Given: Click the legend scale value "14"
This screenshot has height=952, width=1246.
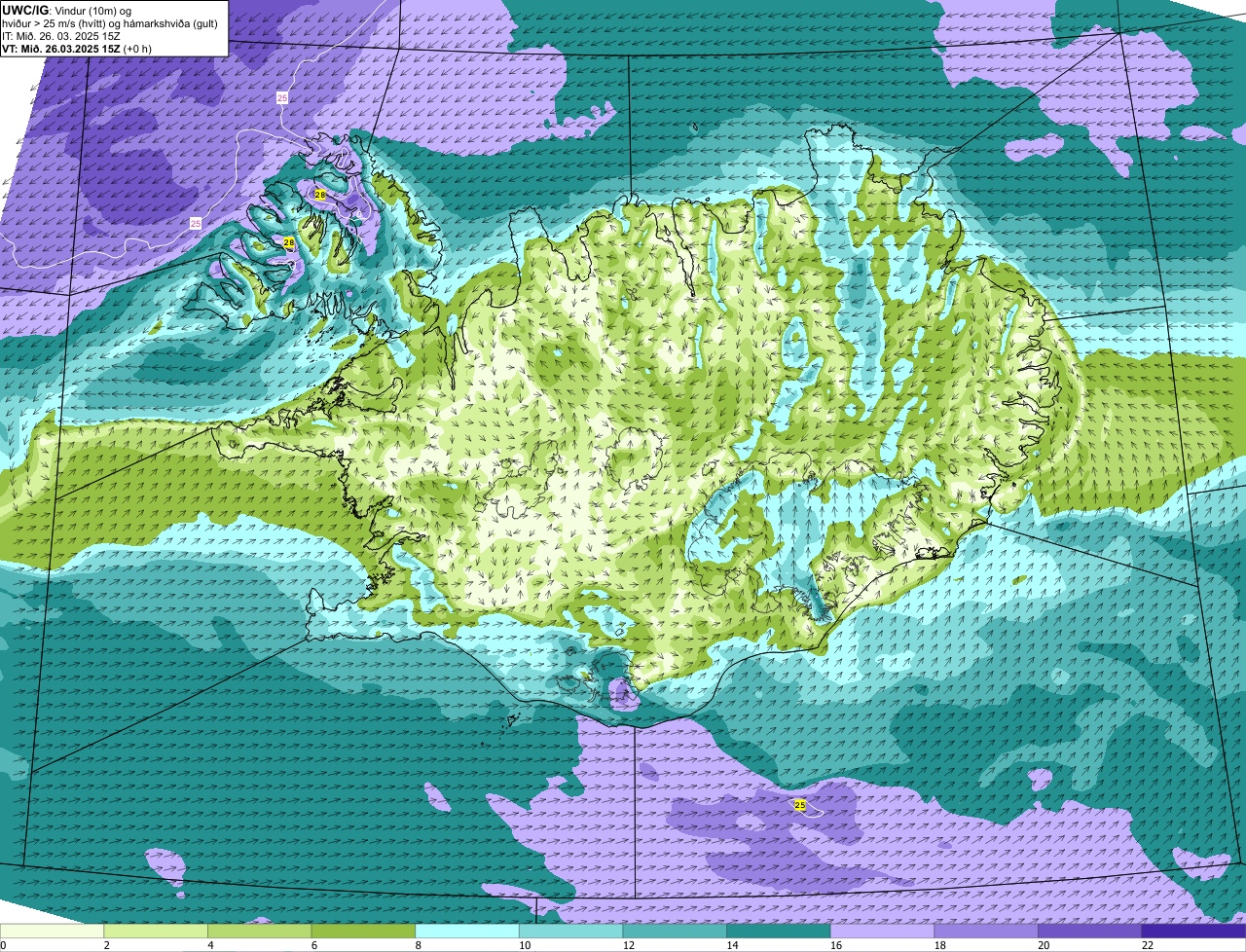Looking at the screenshot, I should click(x=732, y=945).
